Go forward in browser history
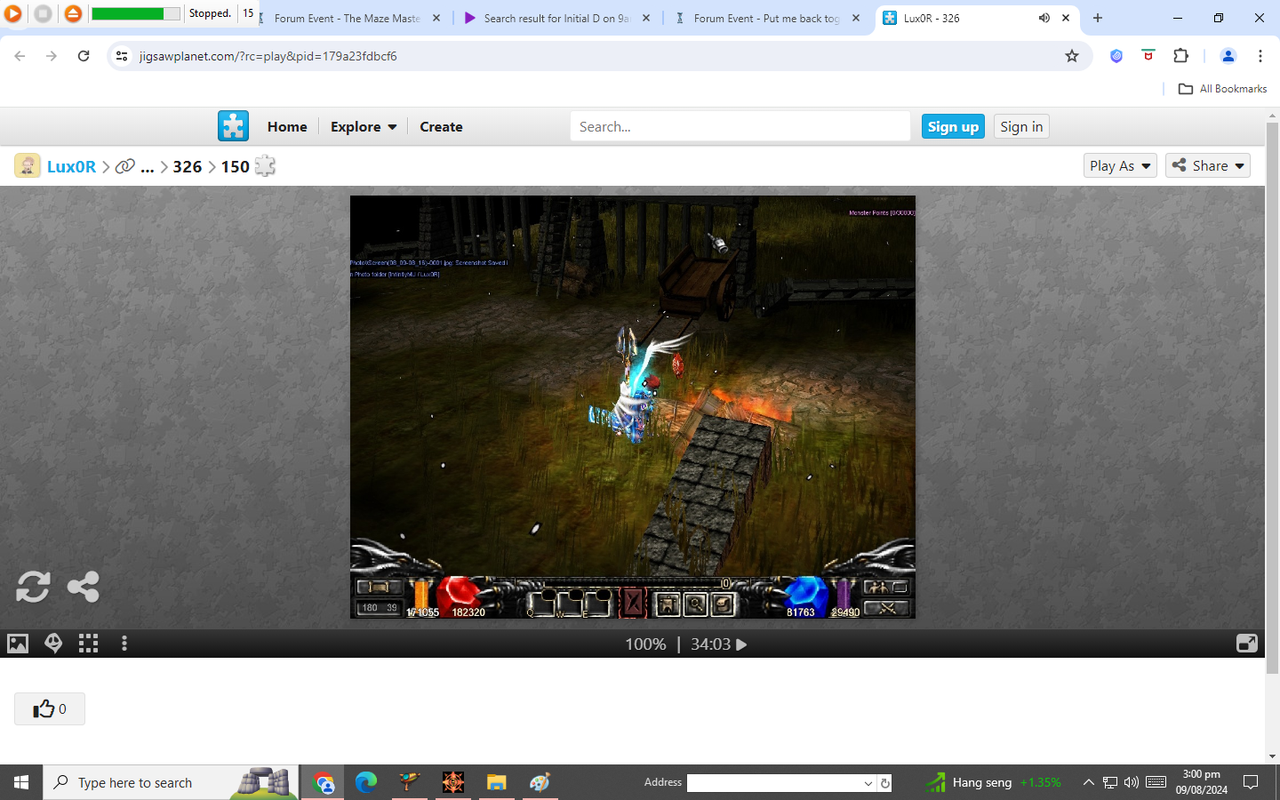 pos(52,56)
